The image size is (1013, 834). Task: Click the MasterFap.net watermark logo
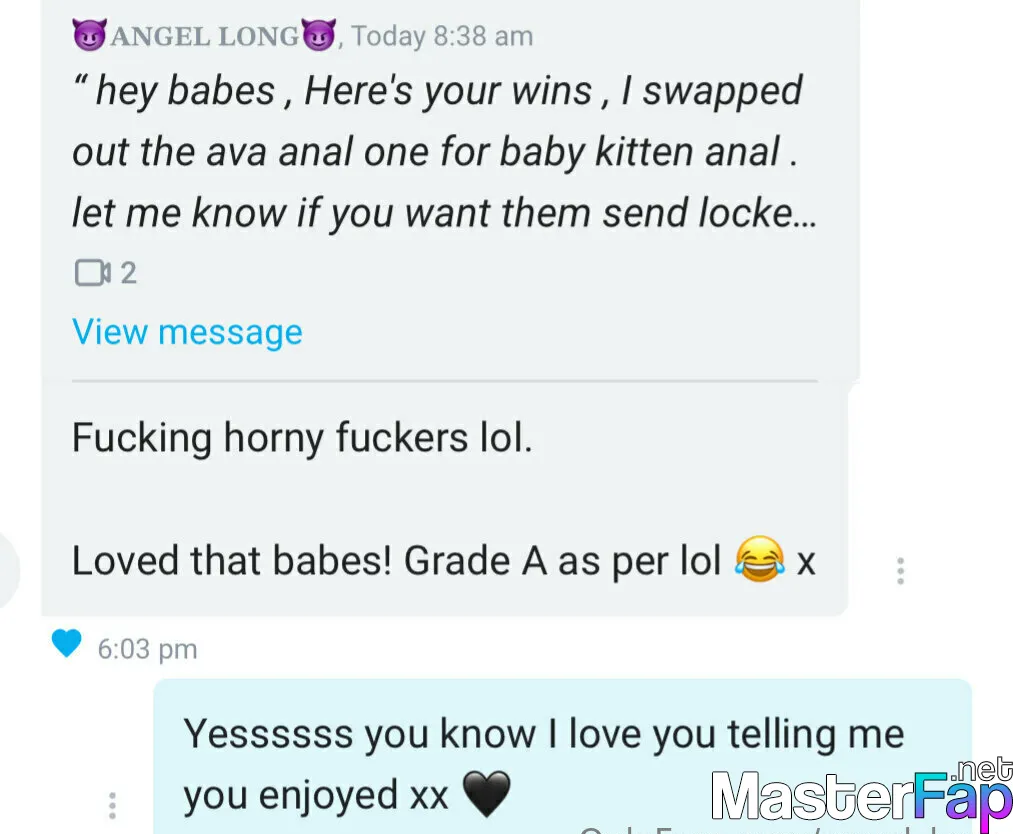[862, 795]
